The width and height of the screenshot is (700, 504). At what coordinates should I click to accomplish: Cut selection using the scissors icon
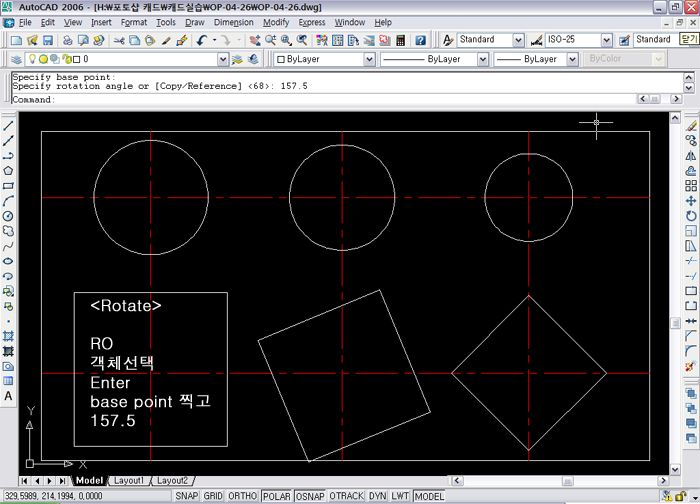(119, 40)
